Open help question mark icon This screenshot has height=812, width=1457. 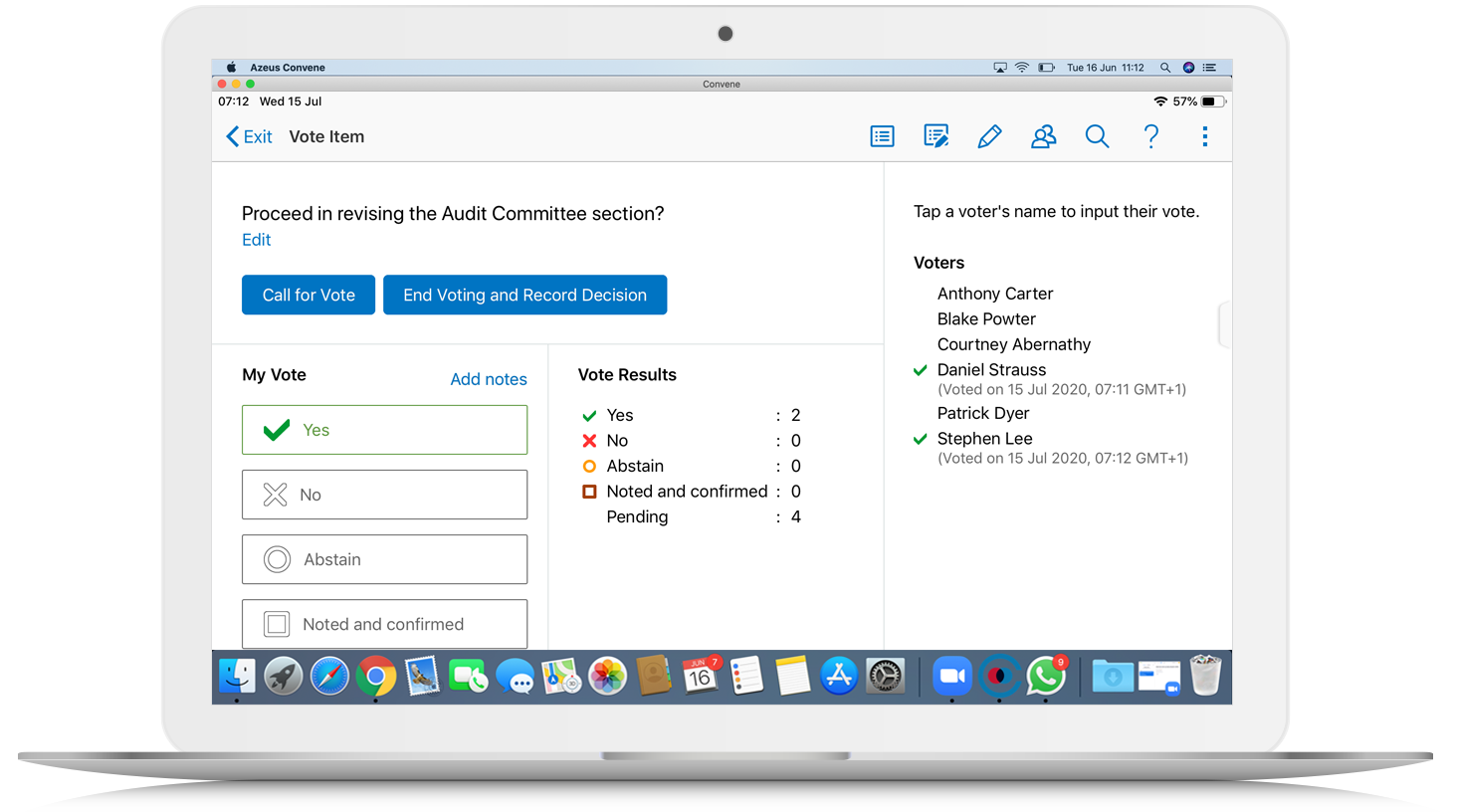pyautogui.click(x=1151, y=136)
